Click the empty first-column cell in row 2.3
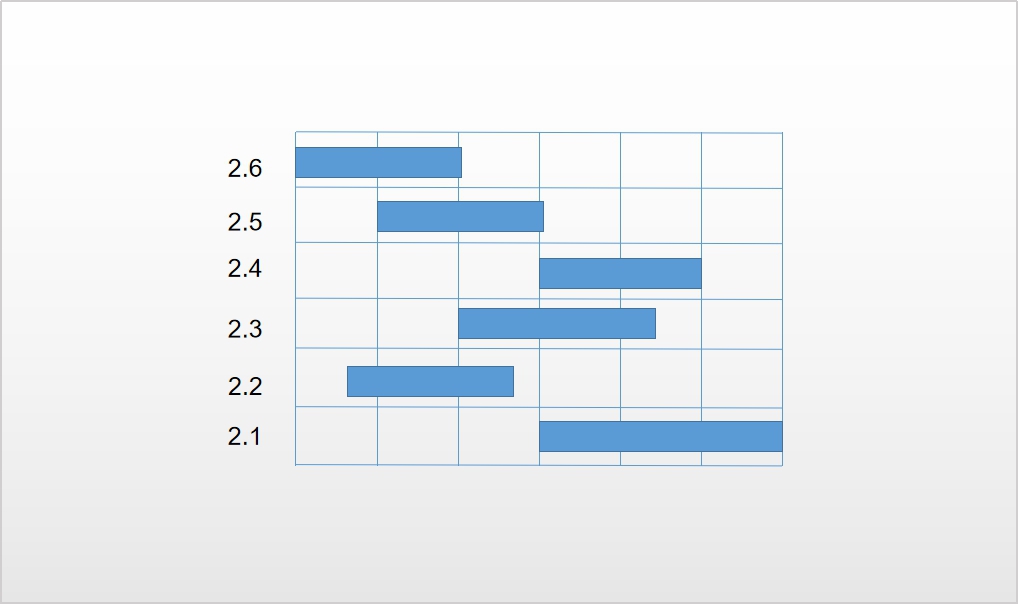The width and height of the screenshot is (1019, 604). click(337, 323)
